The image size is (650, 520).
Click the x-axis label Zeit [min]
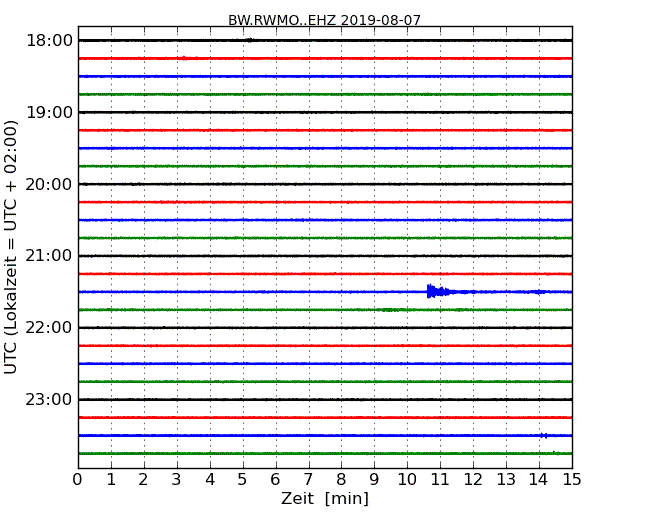click(325, 498)
